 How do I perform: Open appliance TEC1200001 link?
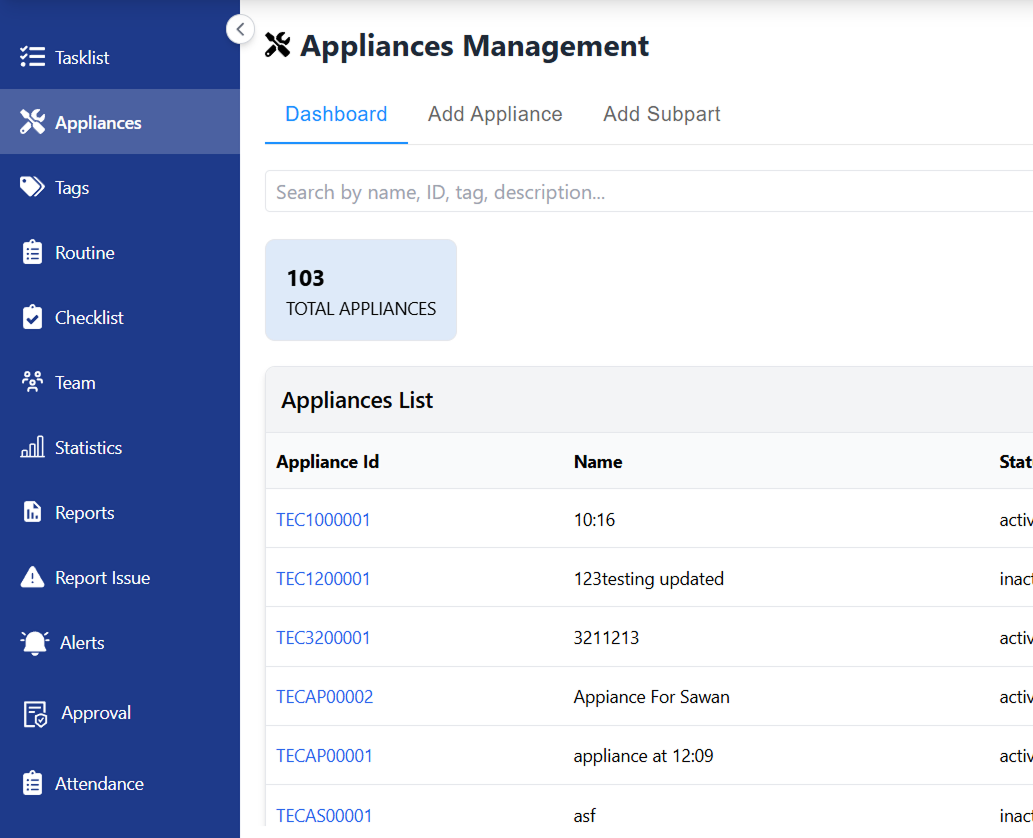click(x=323, y=578)
